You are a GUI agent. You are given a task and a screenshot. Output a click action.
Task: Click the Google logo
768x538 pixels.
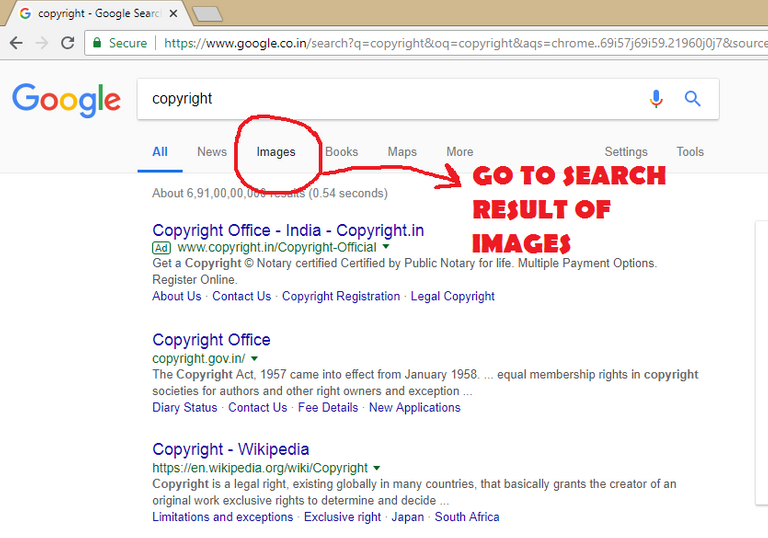click(x=66, y=100)
